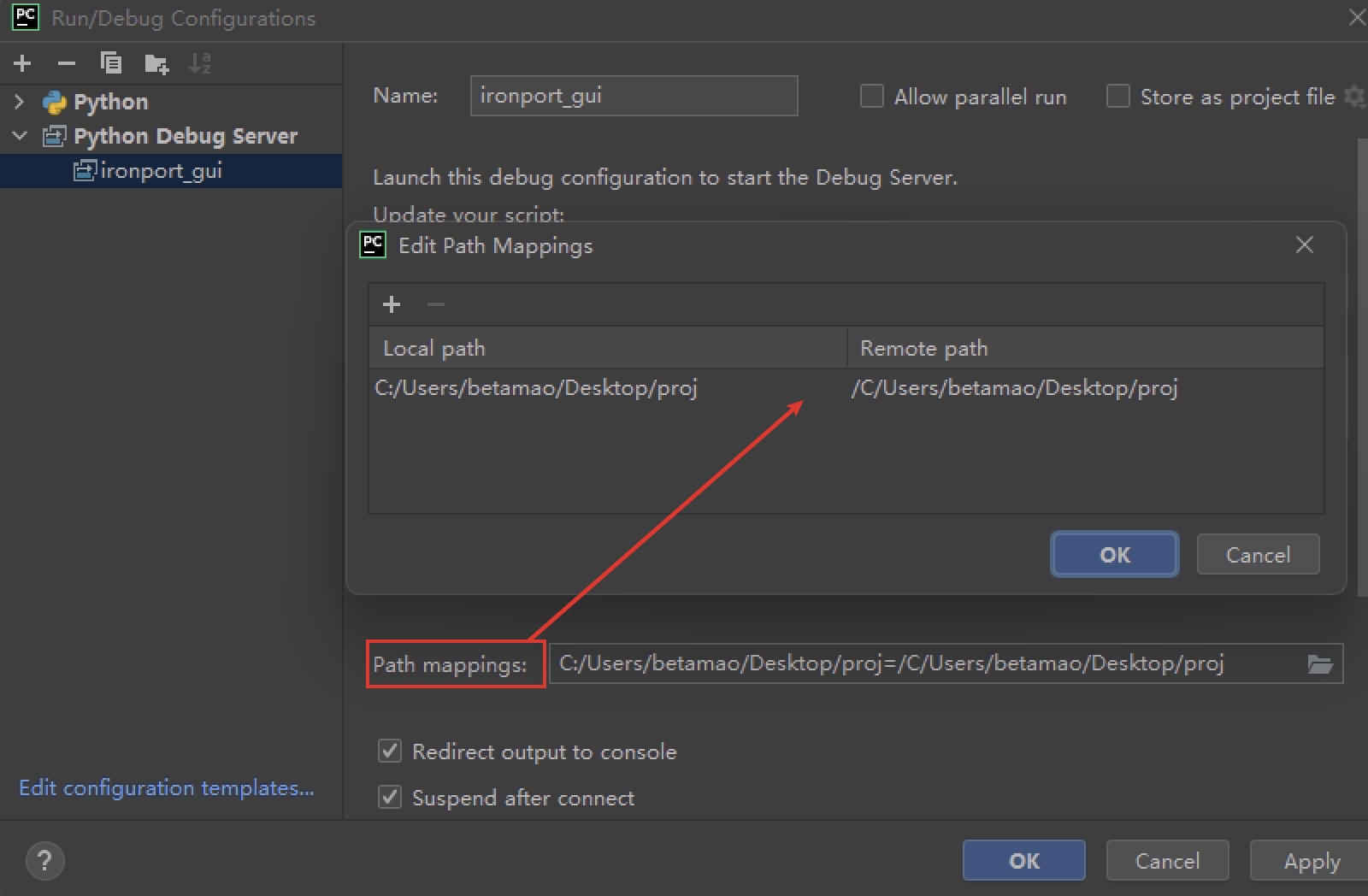This screenshot has width=1368, height=896.
Task: Click Python snake icon in tree
Action: (x=55, y=103)
